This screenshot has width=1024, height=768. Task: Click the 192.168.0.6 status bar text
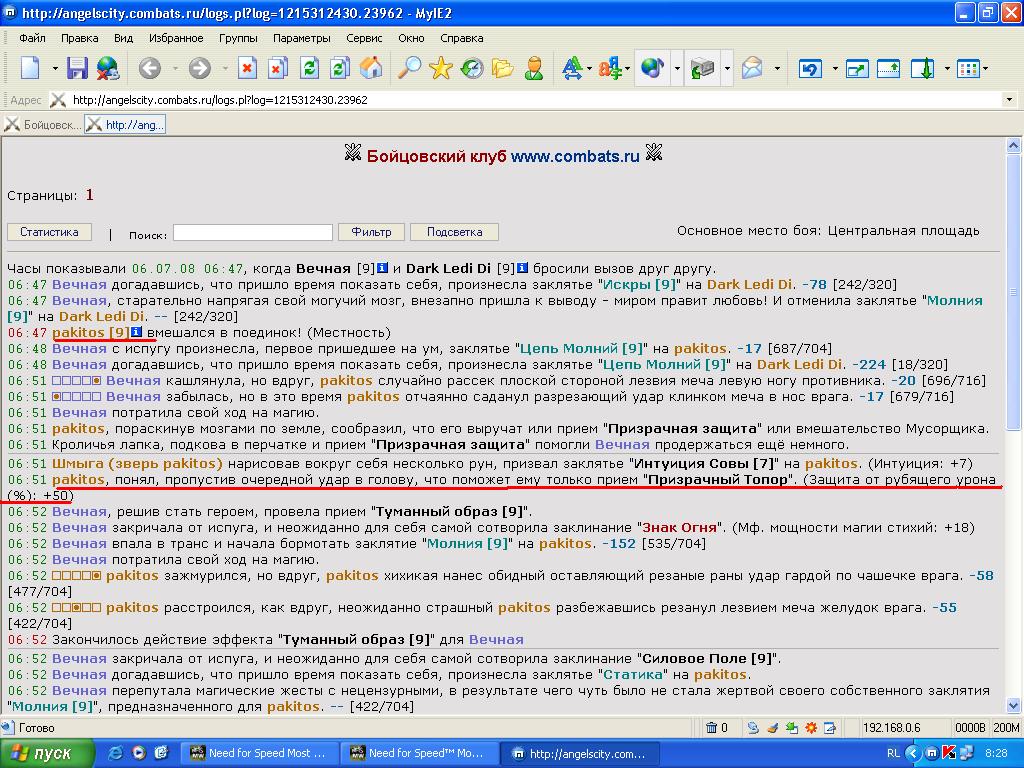[x=891, y=728]
